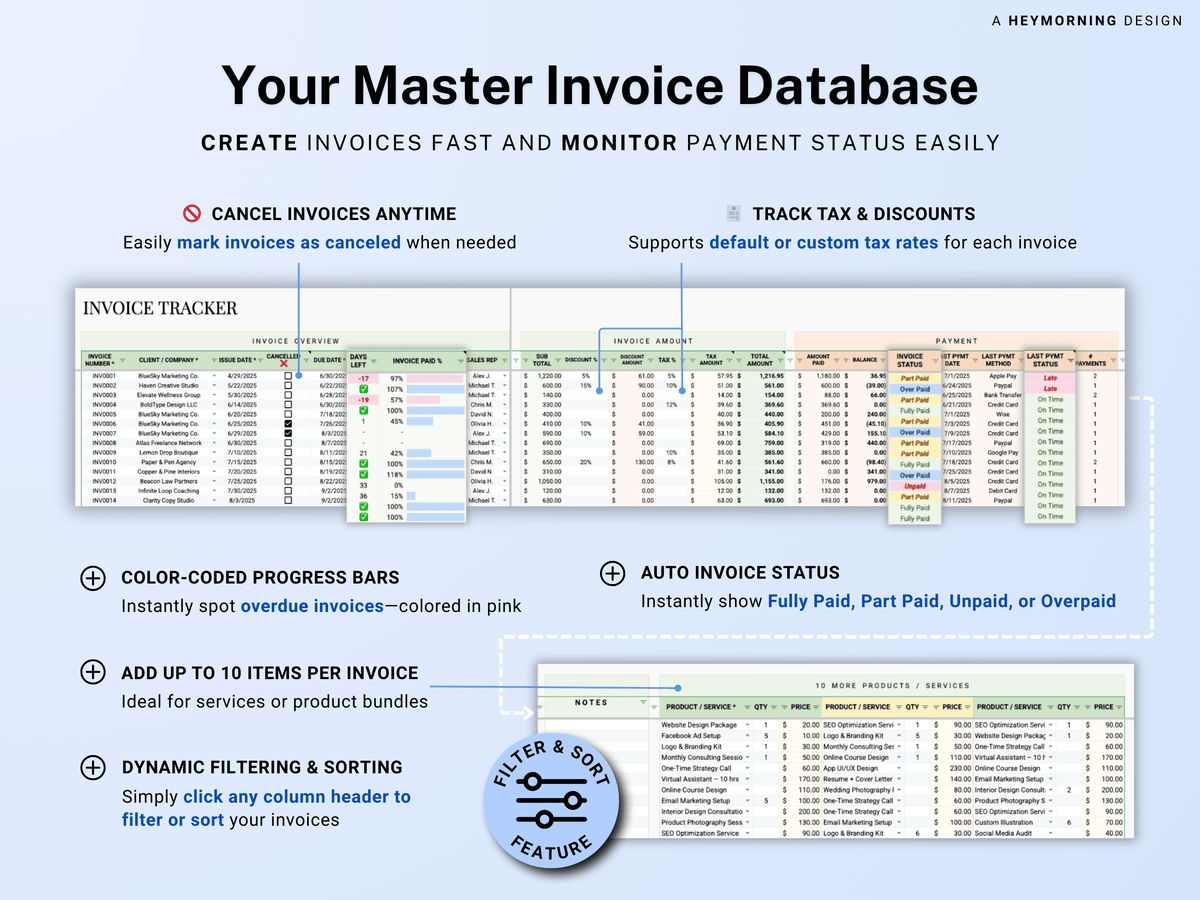Open dropdown for Facebook Ad Setup product
This screenshot has height=900, width=1200.
point(748,736)
